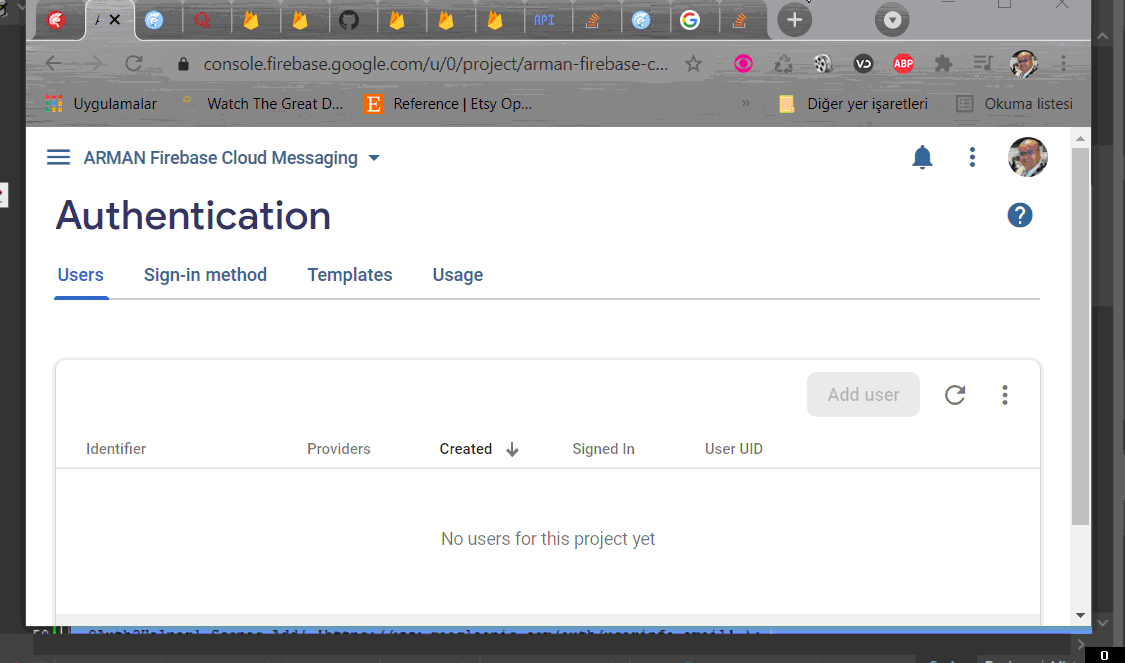Open the Uygulamalar apps bookmark

[x=101, y=103]
